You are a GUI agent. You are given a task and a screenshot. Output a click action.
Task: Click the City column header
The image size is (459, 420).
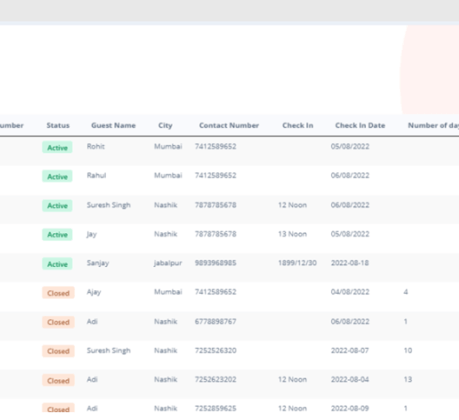[165, 126]
